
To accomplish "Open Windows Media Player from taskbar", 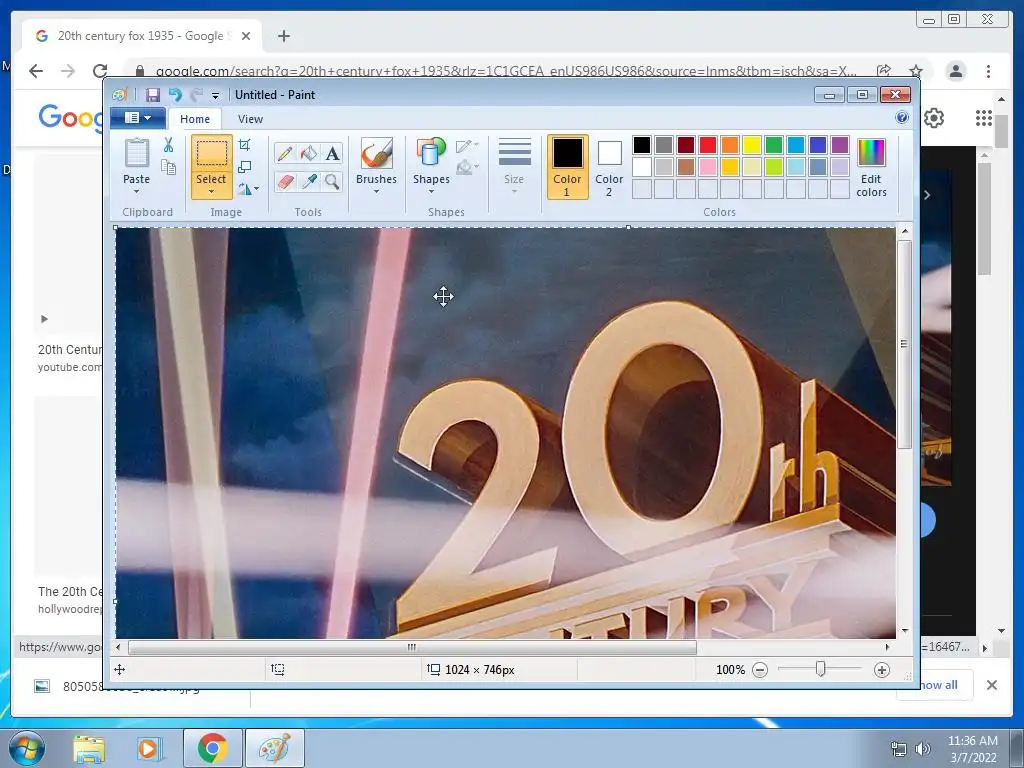I will (149, 748).
